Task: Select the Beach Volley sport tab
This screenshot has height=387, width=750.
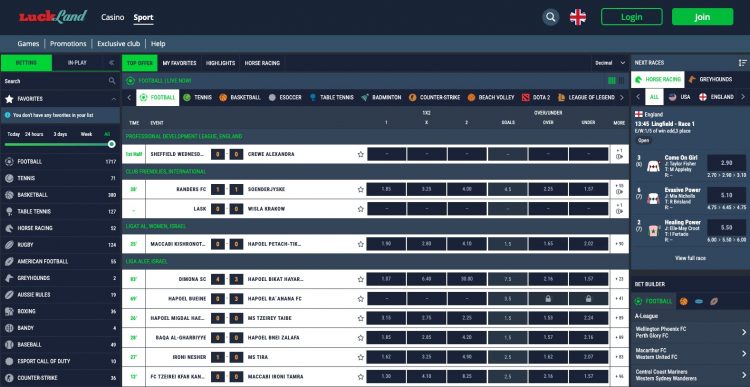Action: click(491, 97)
